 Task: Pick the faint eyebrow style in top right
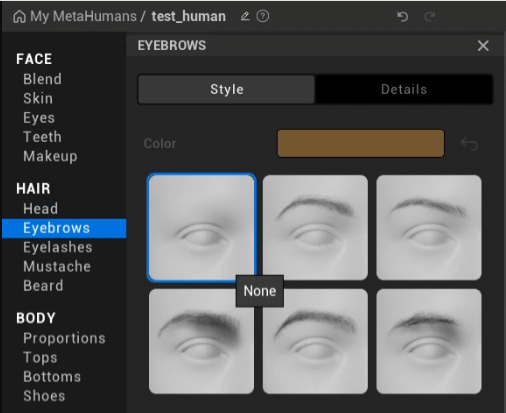429,228
